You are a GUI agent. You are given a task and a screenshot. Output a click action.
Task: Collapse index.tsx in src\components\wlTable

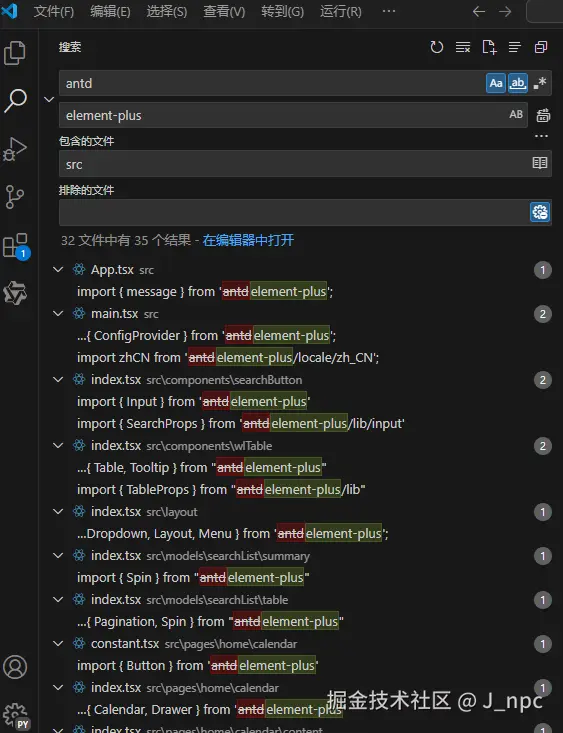pos(58,445)
